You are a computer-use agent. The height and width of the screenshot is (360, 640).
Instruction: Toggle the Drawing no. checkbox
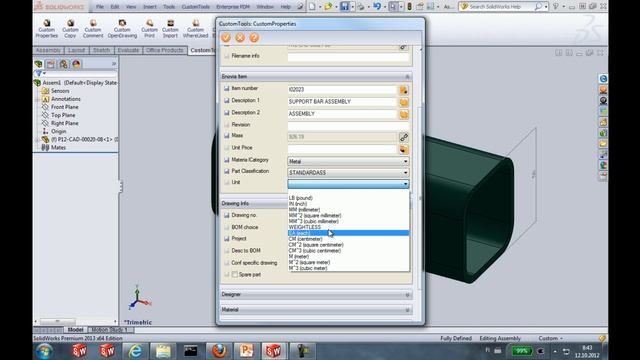(x=227, y=215)
